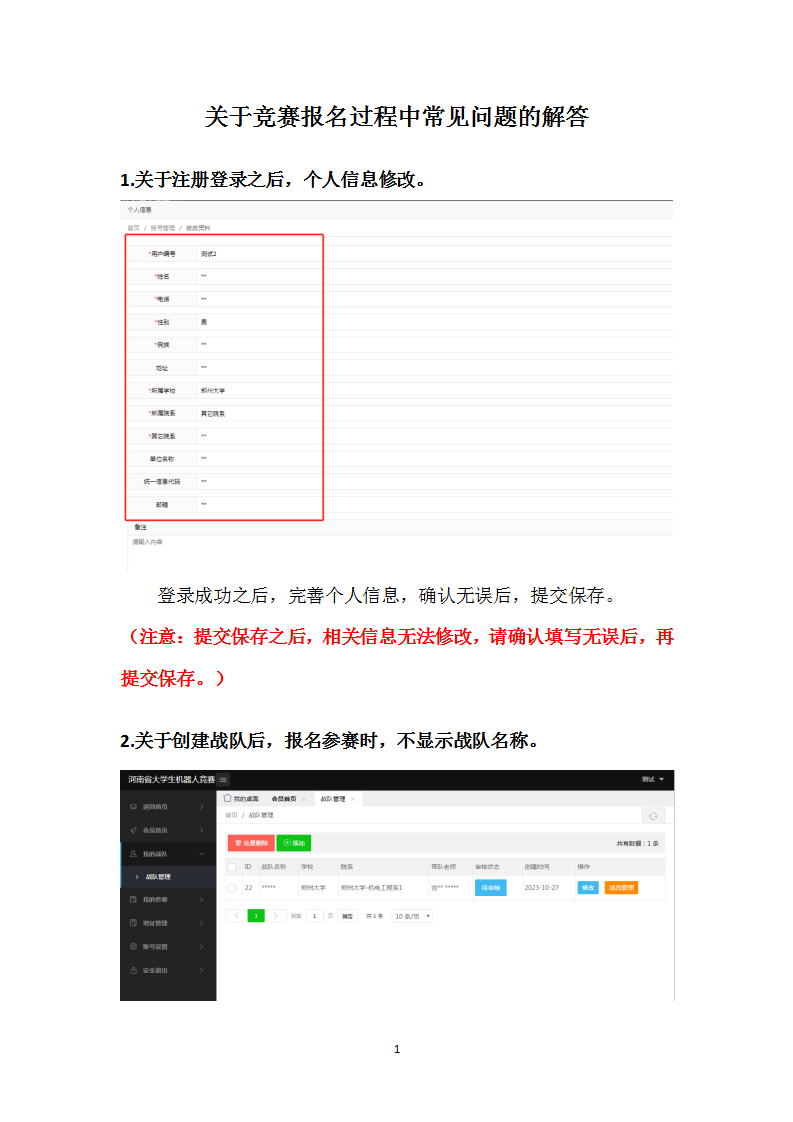Select 战队管理 in the sidebar submenu

coord(158,877)
